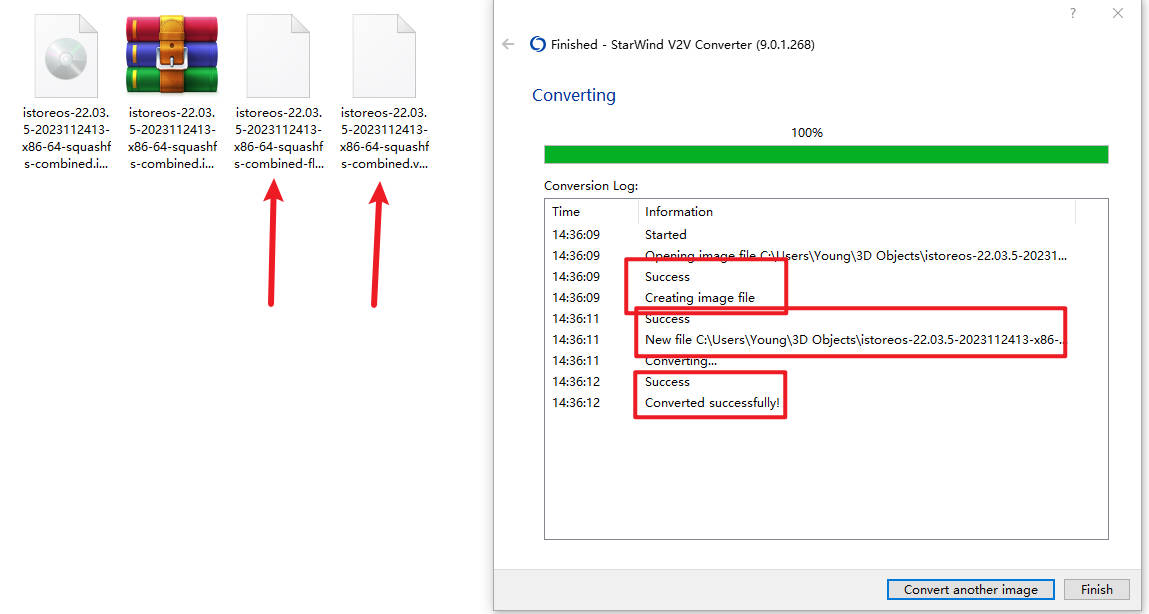This screenshot has height=614, width=1149.
Task: Select the istoreos disc image file icon
Action: coord(66,56)
